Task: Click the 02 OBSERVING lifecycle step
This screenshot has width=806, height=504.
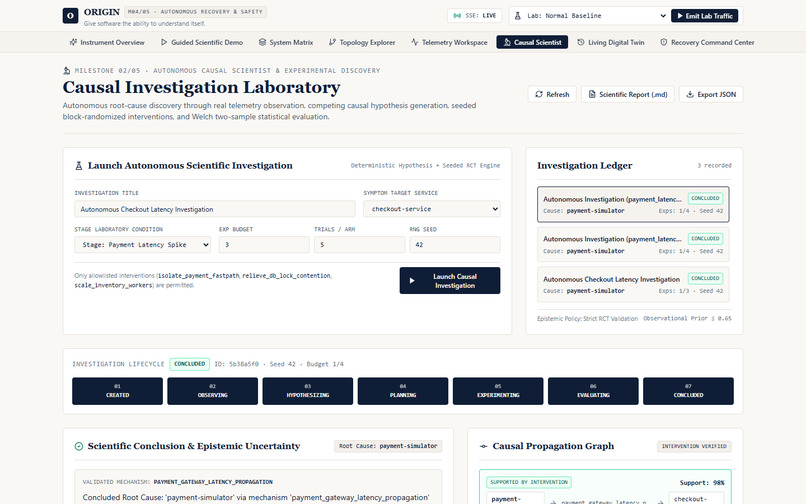Action: point(212,391)
